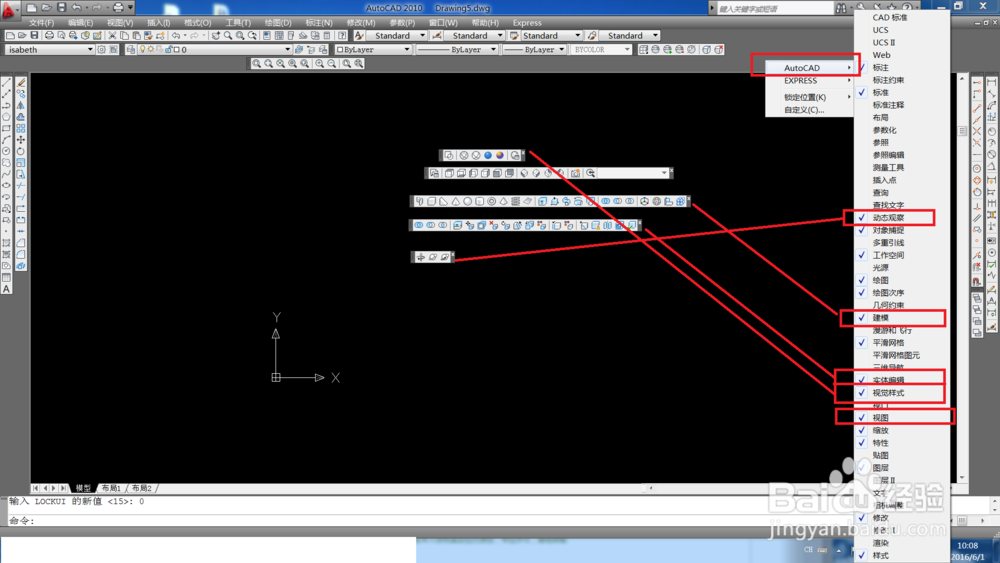Click the binoculars search icon in title bar
This screenshot has width=1000, height=563.
tap(841, 8)
